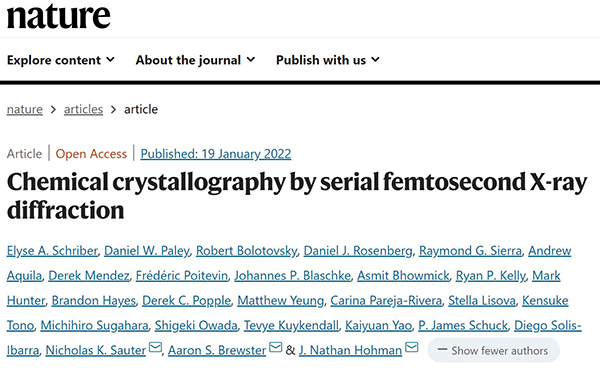Click envelope icon next to Nicholas K. Sauter
The width and height of the screenshot is (600, 368).
click(x=155, y=347)
